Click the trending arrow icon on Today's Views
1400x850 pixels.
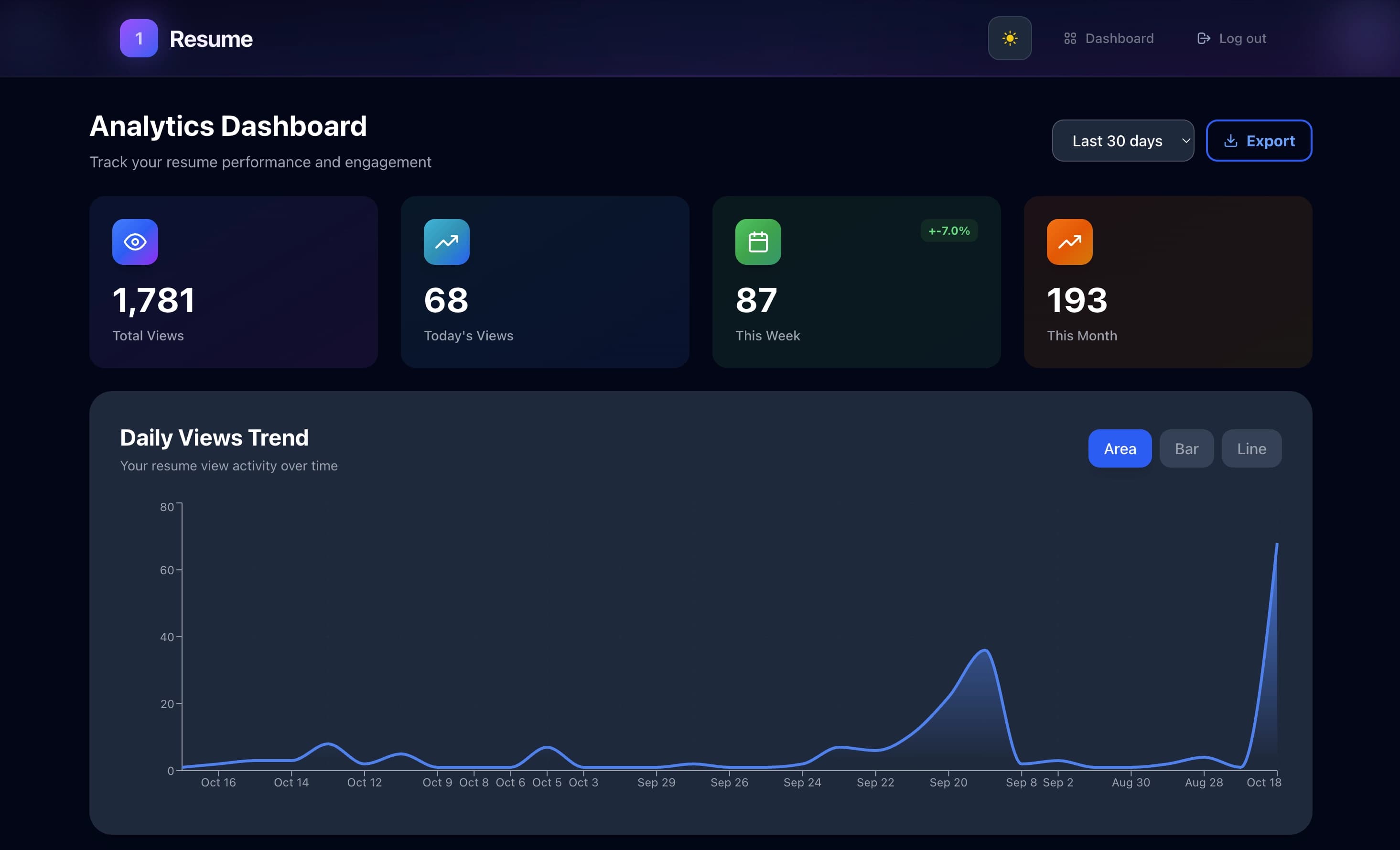[447, 241]
